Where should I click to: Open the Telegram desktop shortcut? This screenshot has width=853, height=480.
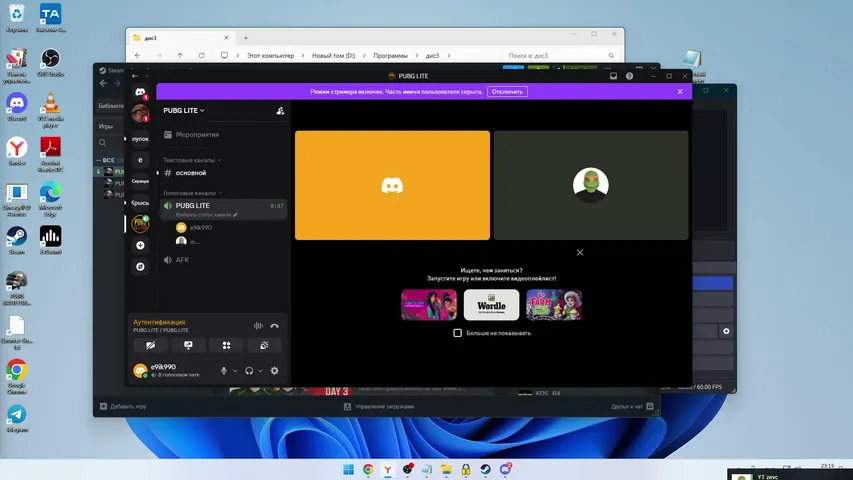(17, 419)
